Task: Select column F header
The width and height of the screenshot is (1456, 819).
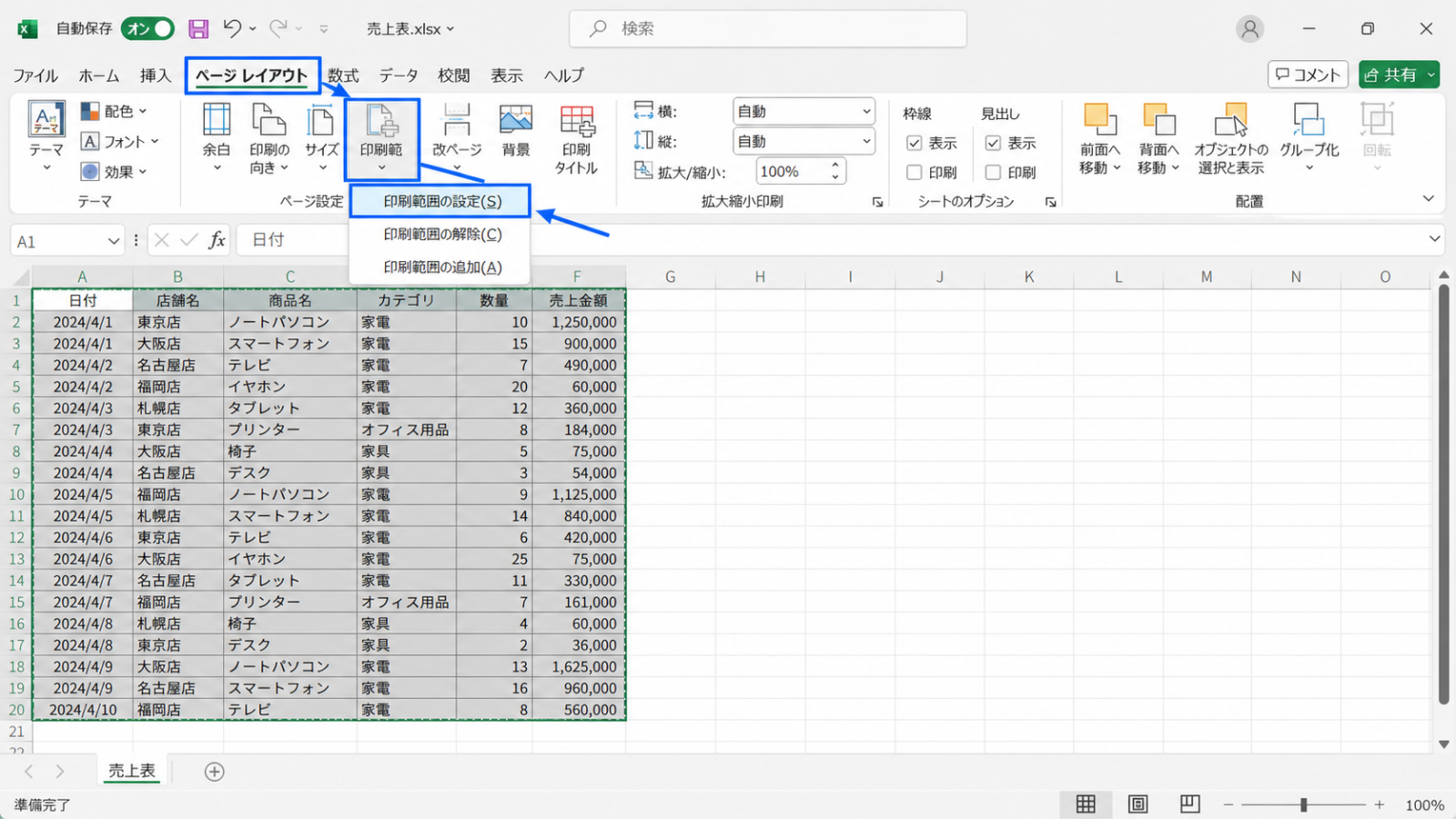Action: pos(577,278)
